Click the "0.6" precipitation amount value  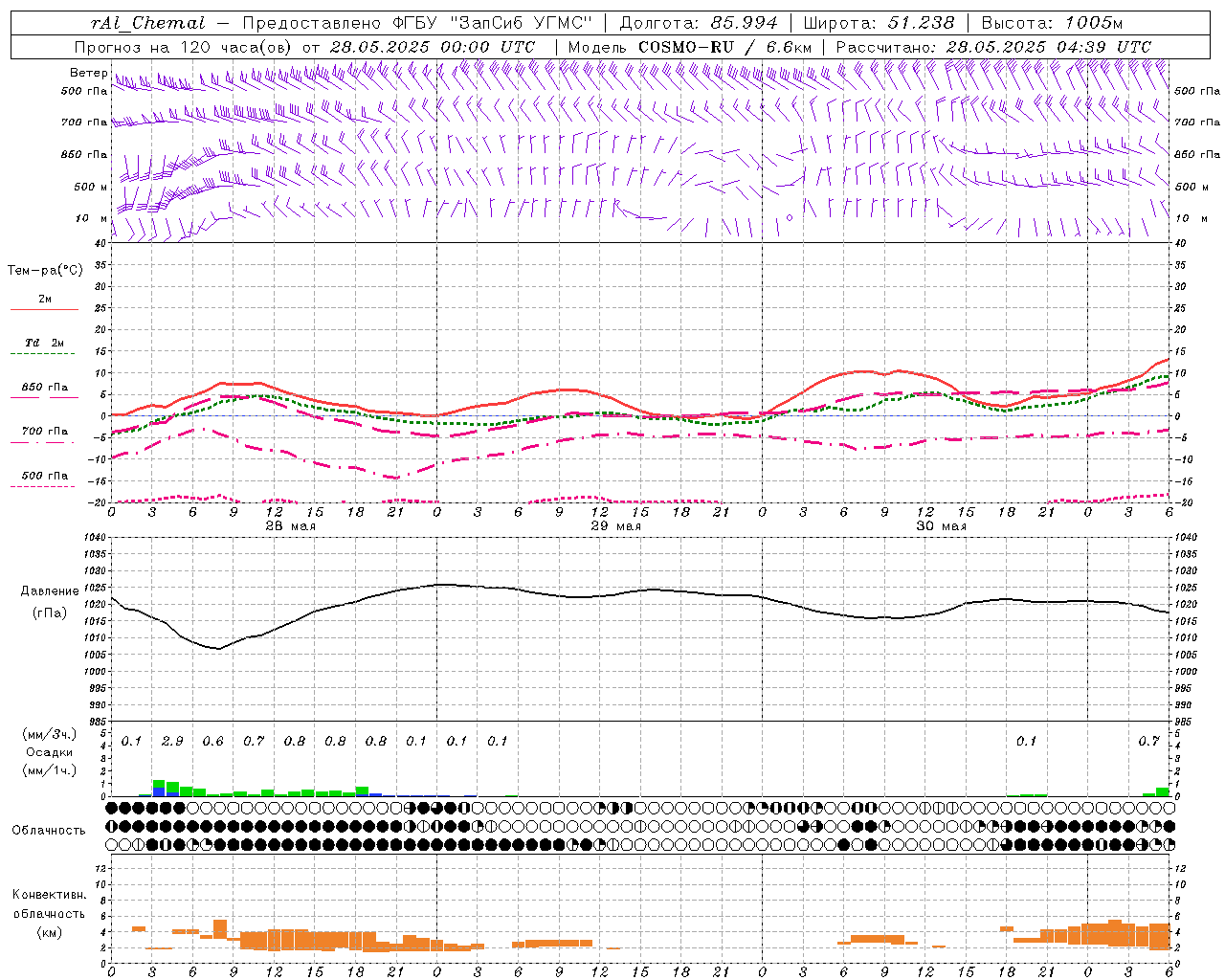pyautogui.click(x=212, y=742)
